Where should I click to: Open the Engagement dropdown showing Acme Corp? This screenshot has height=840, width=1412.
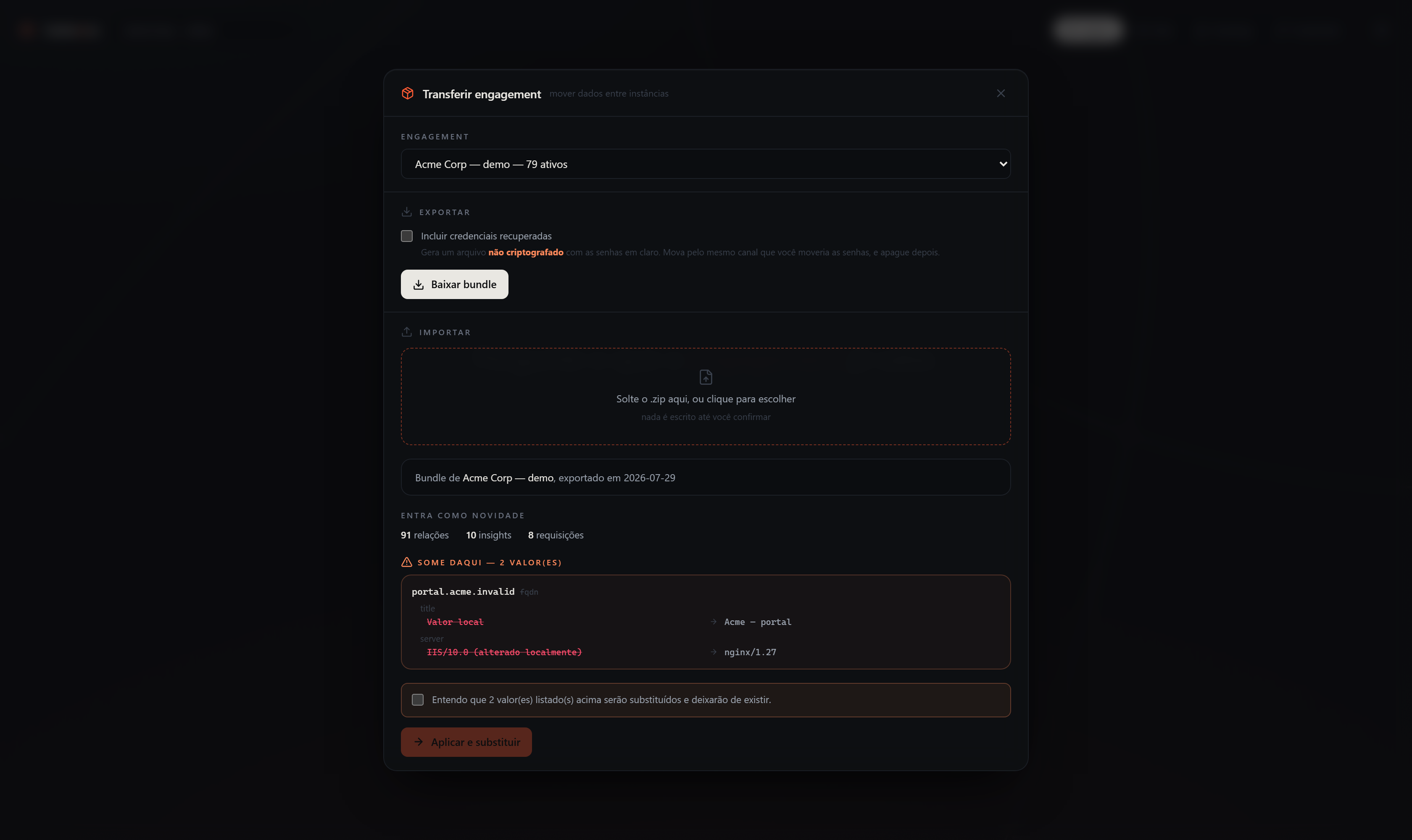706,164
